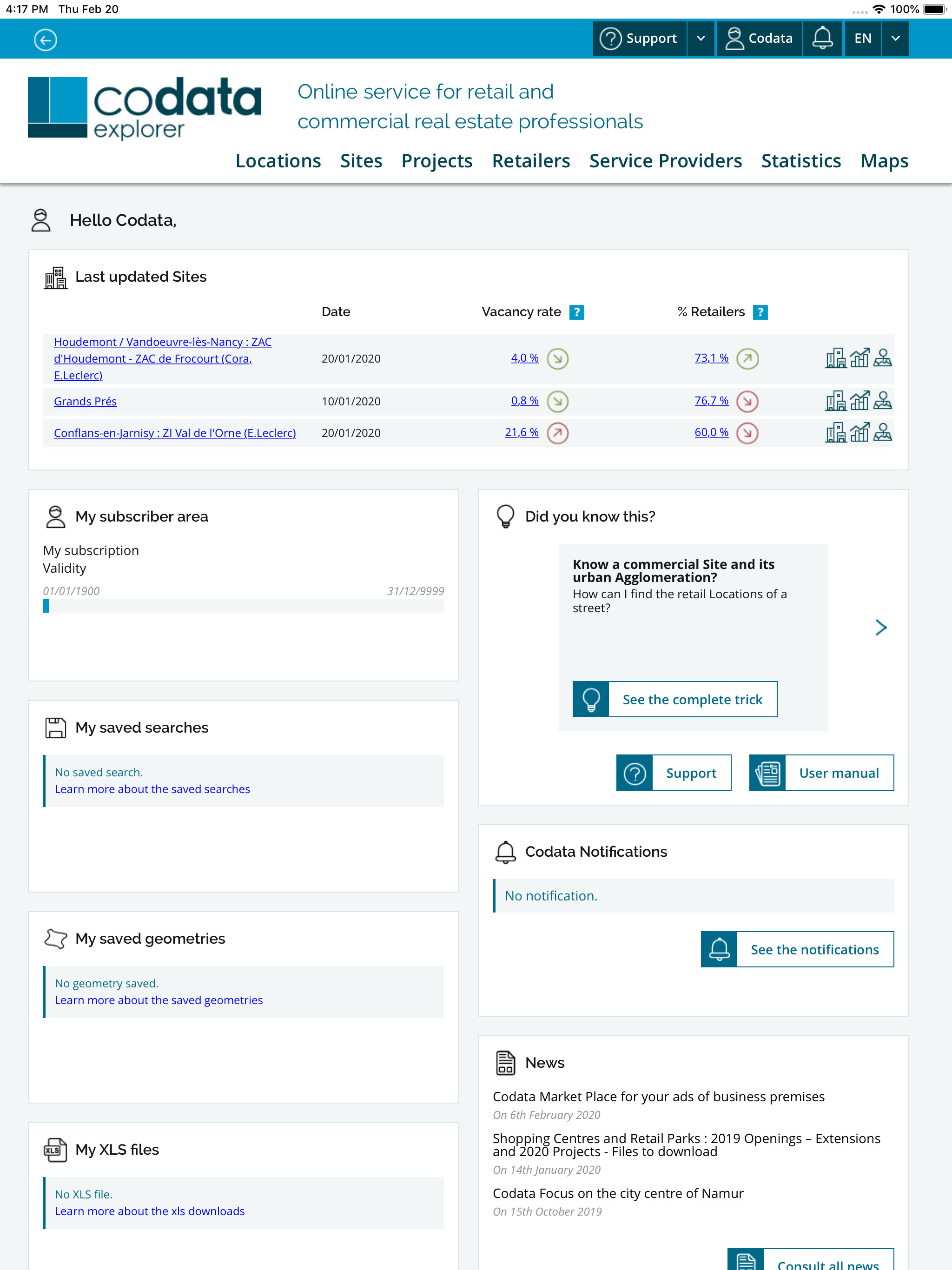The image size is (952, 1270).
Task: Click the red trend arrow next to 76,7 %
Action: 747,401
